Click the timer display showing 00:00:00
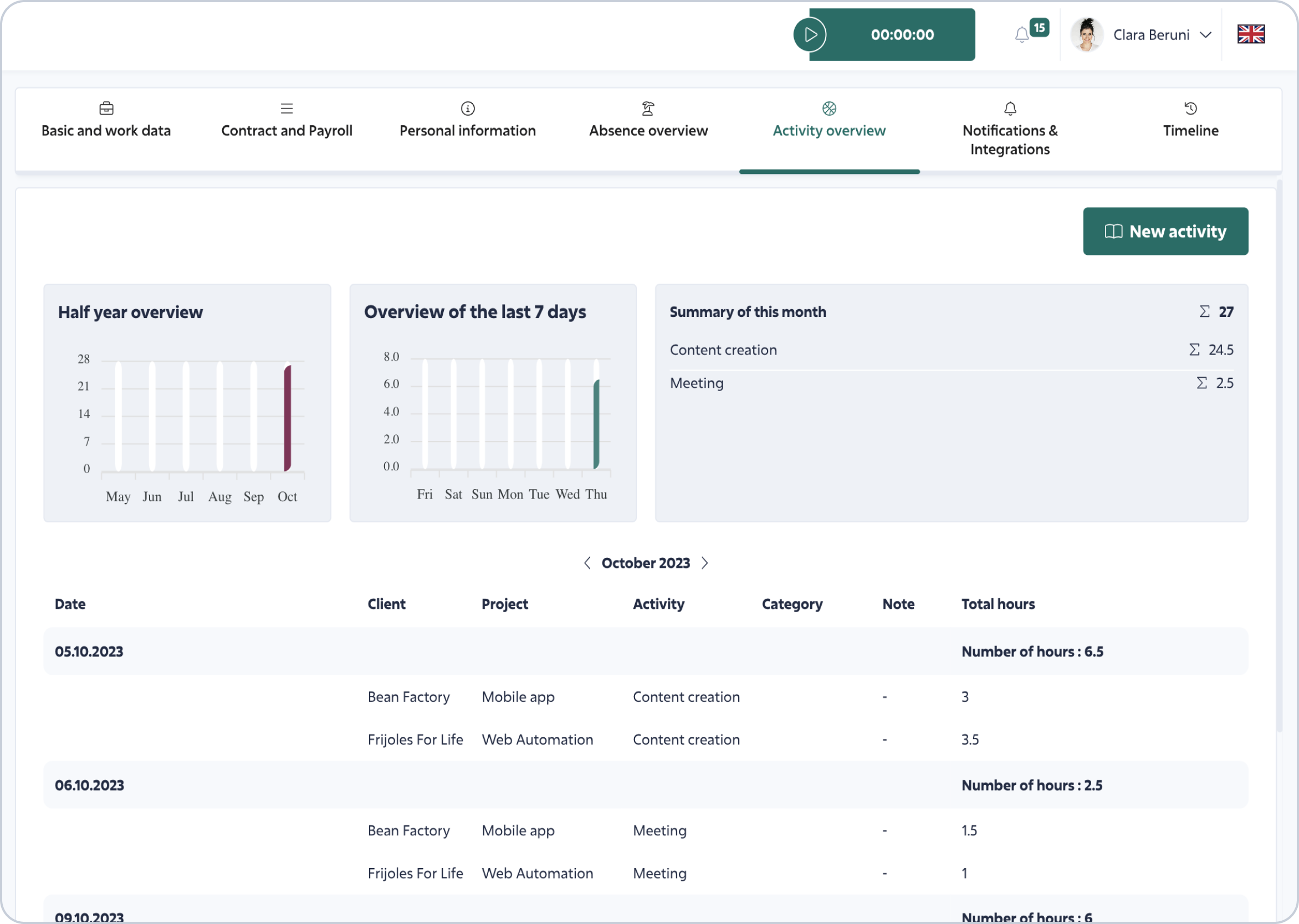Viewport: 1299px width, 924px height. click(x=902, y=35)
